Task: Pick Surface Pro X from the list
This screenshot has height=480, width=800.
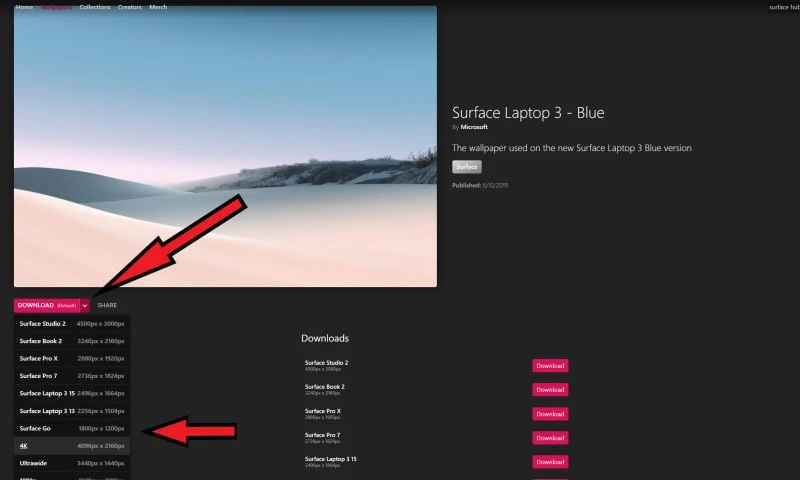Action: [x=72, y=358]
